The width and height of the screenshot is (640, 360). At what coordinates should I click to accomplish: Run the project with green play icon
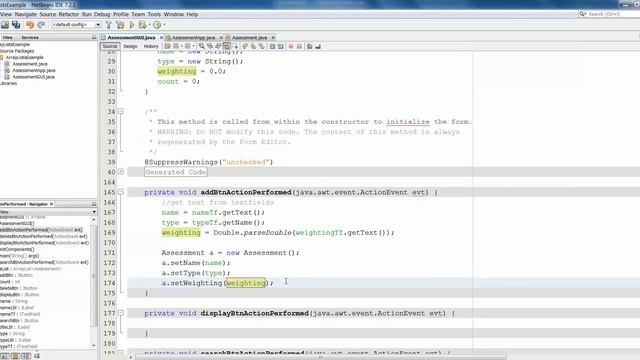[x=132, y=25]
